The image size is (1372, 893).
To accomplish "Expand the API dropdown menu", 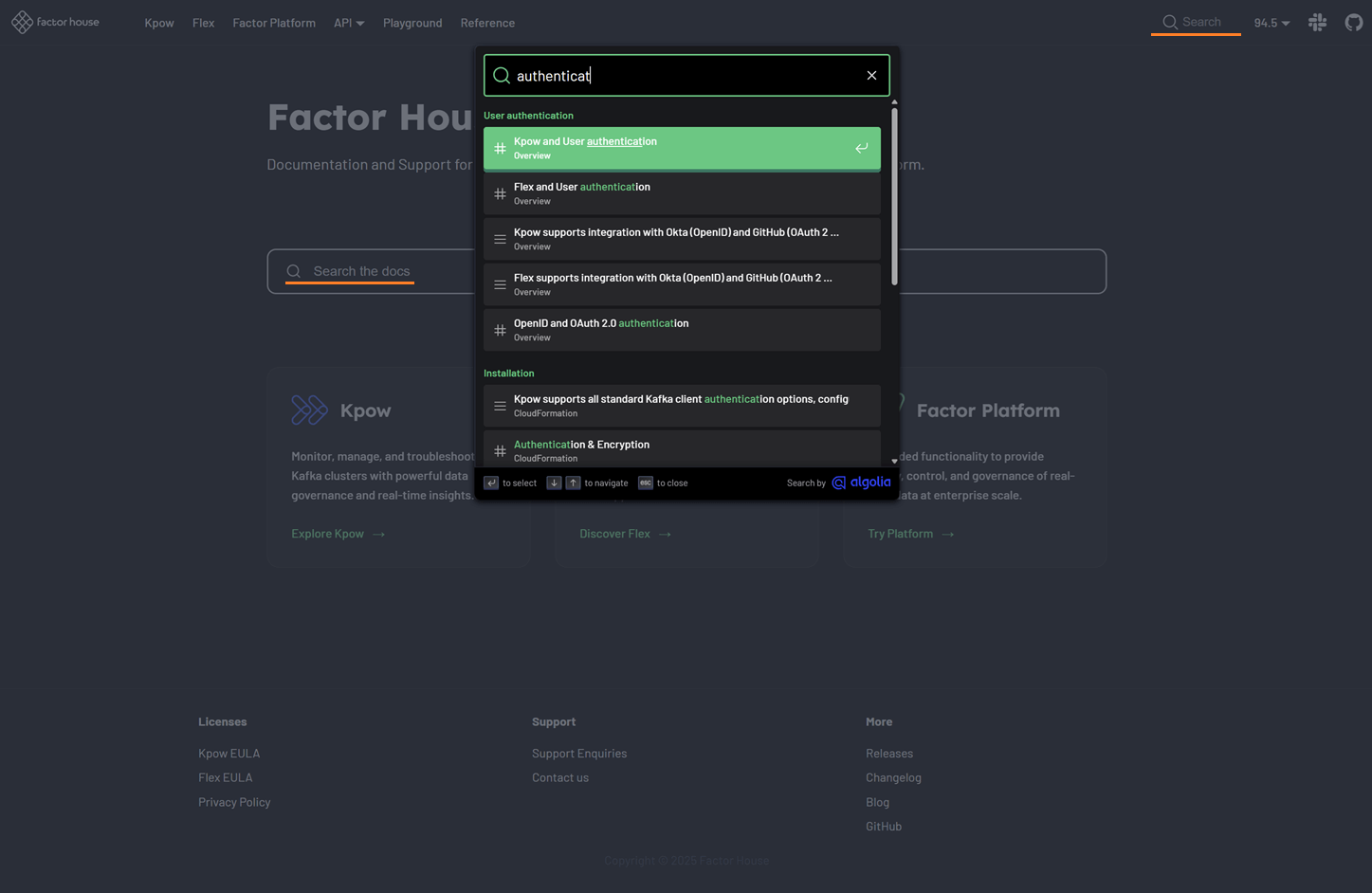I will 348,23.
